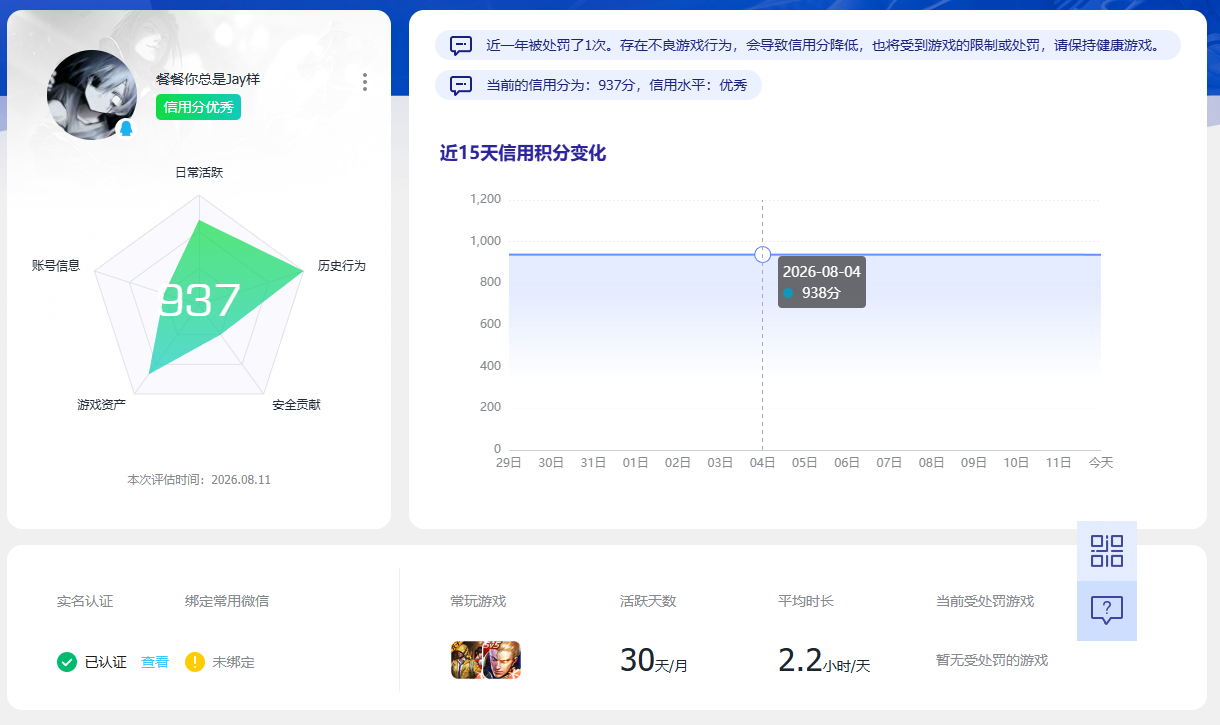Click the 游戏资产 radar label
Image resolution: width=1220 pixels, height=725 pixels.
(x=102, y=404)
